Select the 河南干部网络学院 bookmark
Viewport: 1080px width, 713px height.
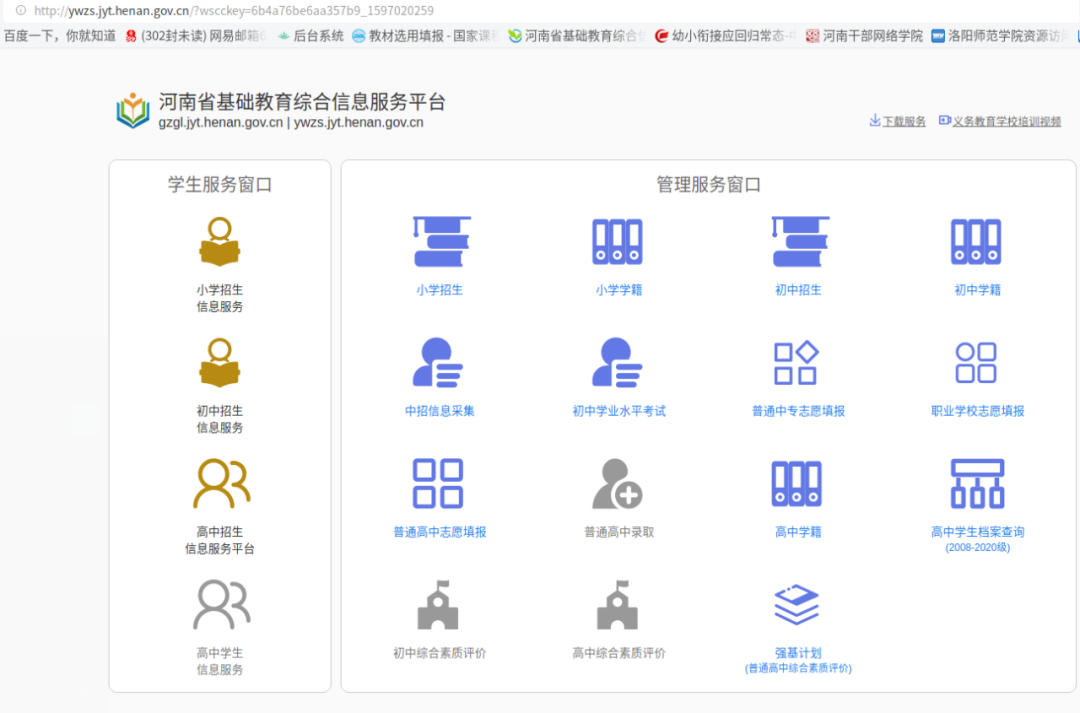pos(864,36)
